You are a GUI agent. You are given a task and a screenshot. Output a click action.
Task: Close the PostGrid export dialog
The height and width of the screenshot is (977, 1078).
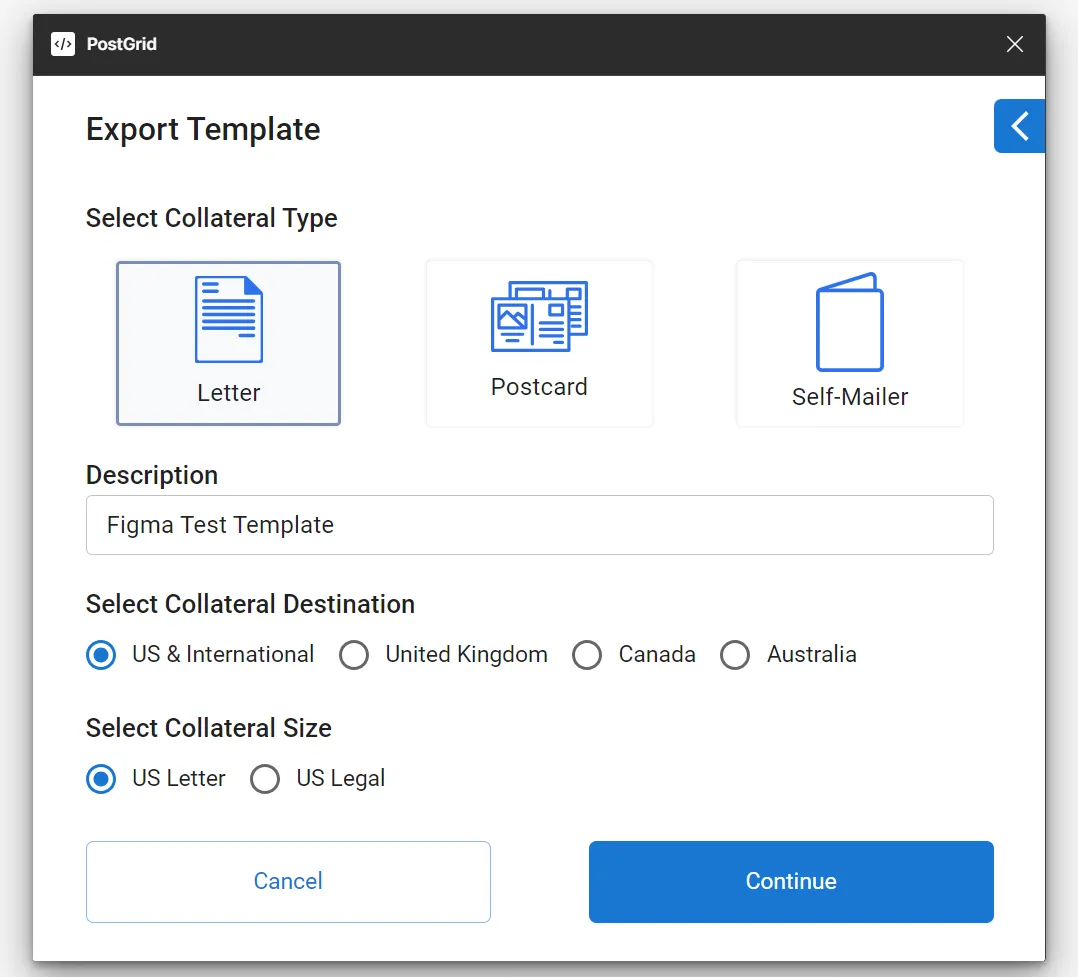pos(1014,44)
